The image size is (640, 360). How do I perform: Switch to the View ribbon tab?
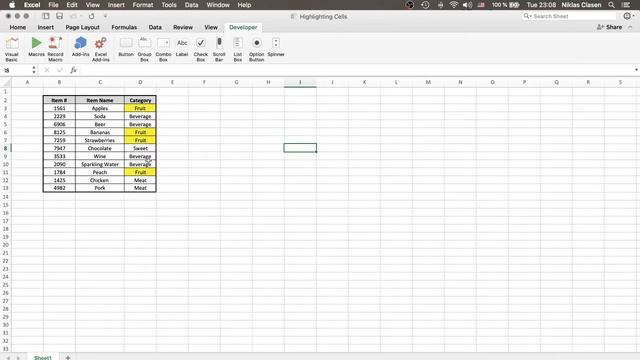tap(211, 27)
